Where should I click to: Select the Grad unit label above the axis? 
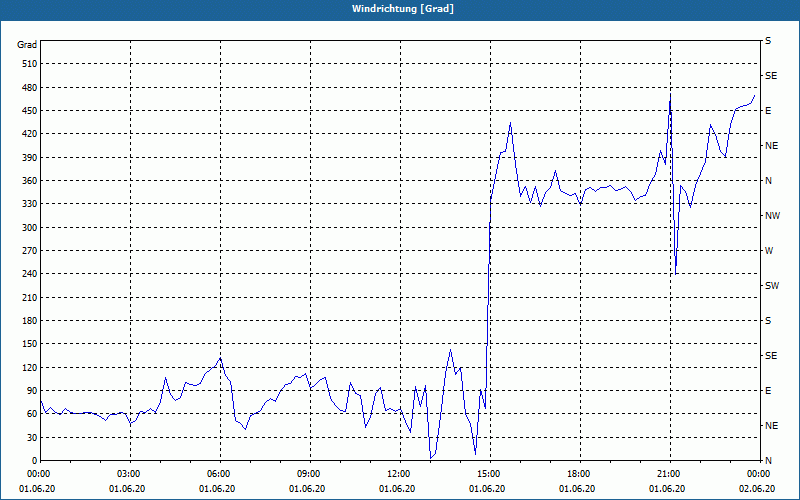point(27,45)
